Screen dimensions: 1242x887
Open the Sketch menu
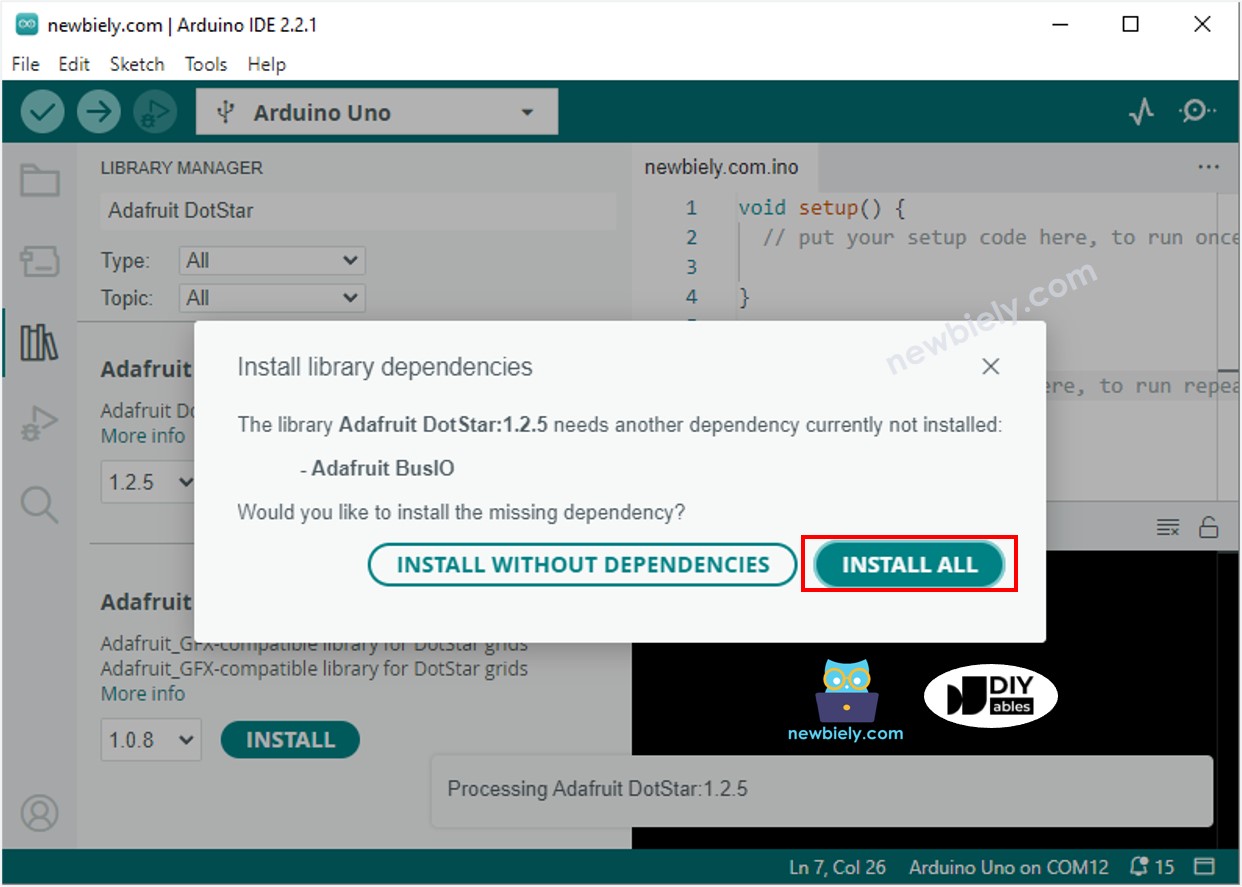pos(137,64)
